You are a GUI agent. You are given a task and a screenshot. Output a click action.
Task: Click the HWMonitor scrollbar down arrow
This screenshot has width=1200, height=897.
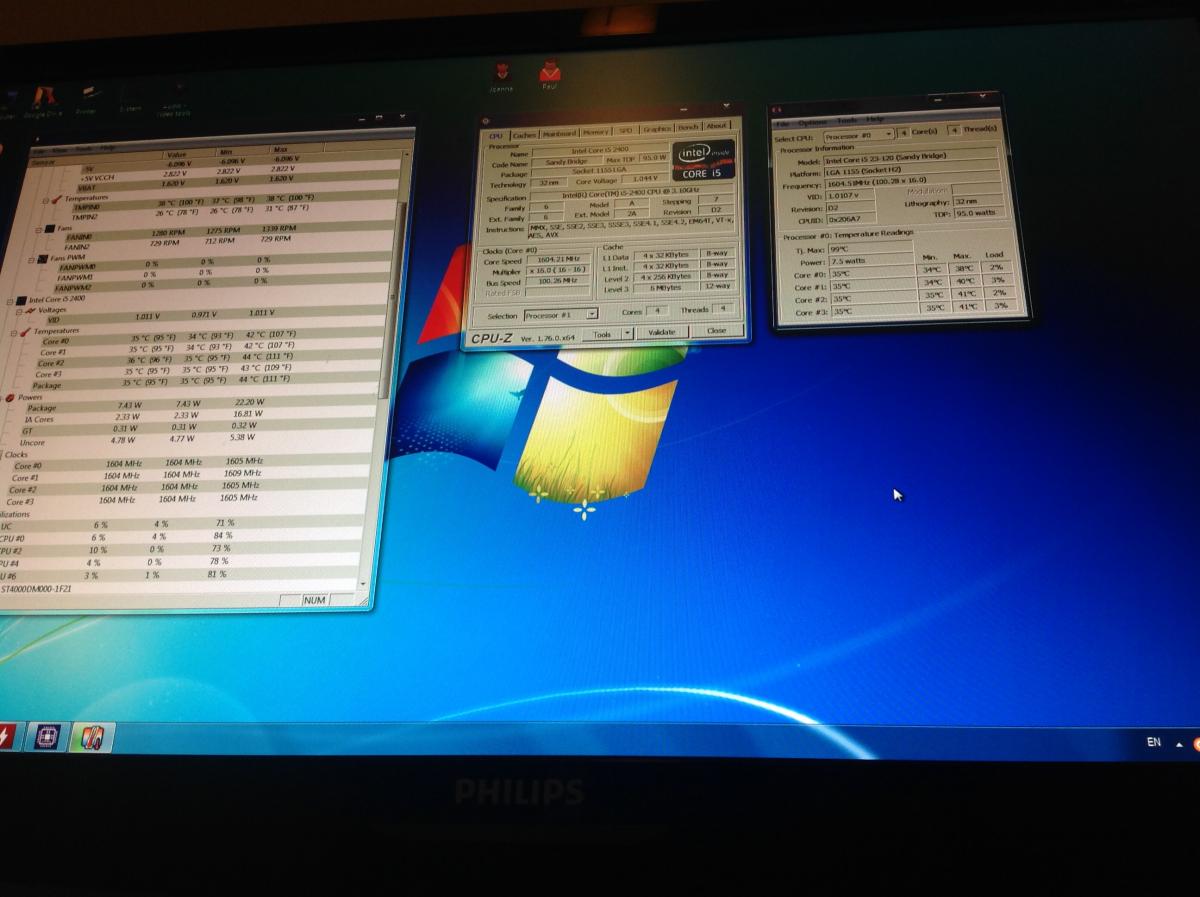(363, 583)
